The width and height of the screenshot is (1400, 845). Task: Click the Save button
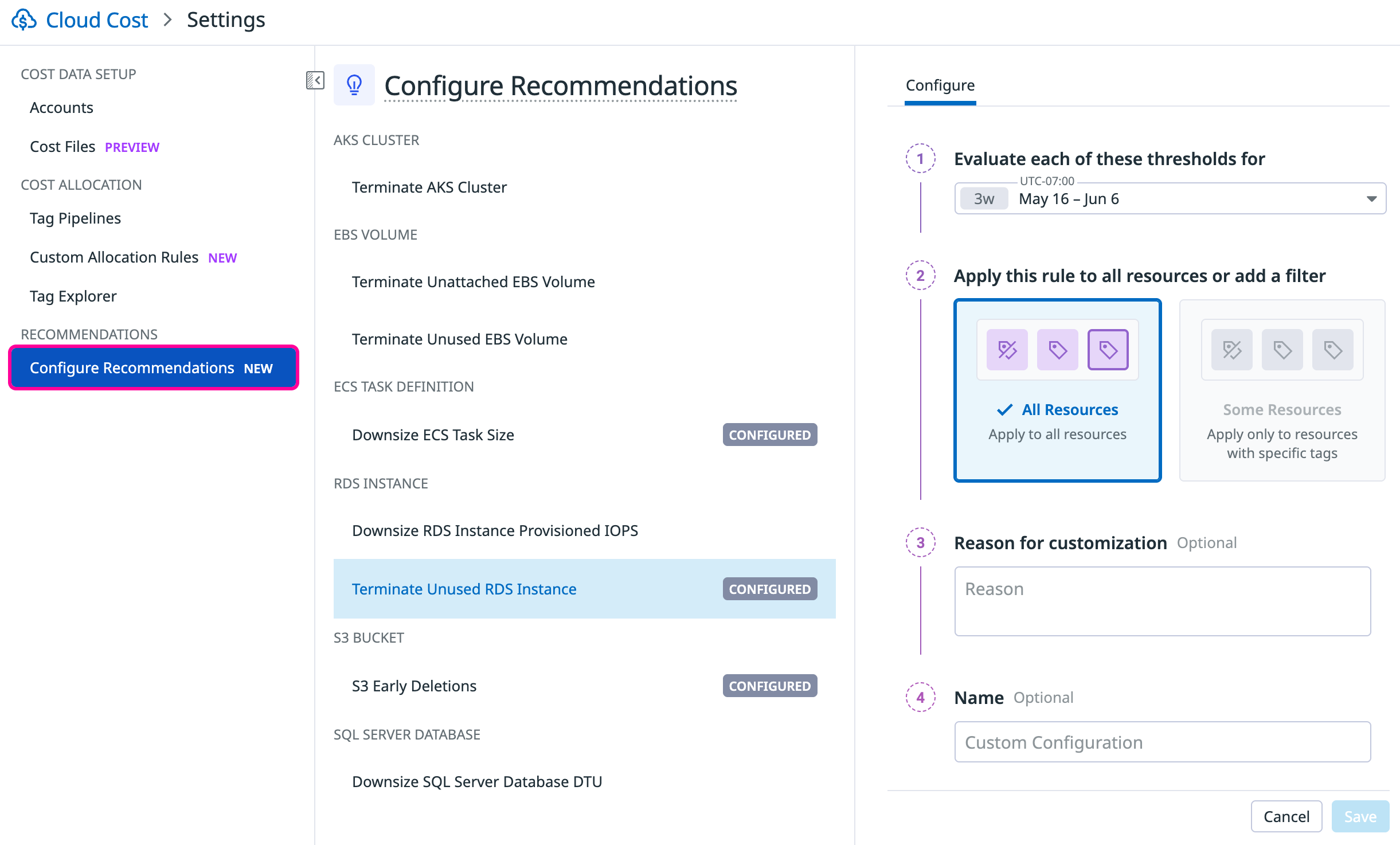click(1360, 816)
